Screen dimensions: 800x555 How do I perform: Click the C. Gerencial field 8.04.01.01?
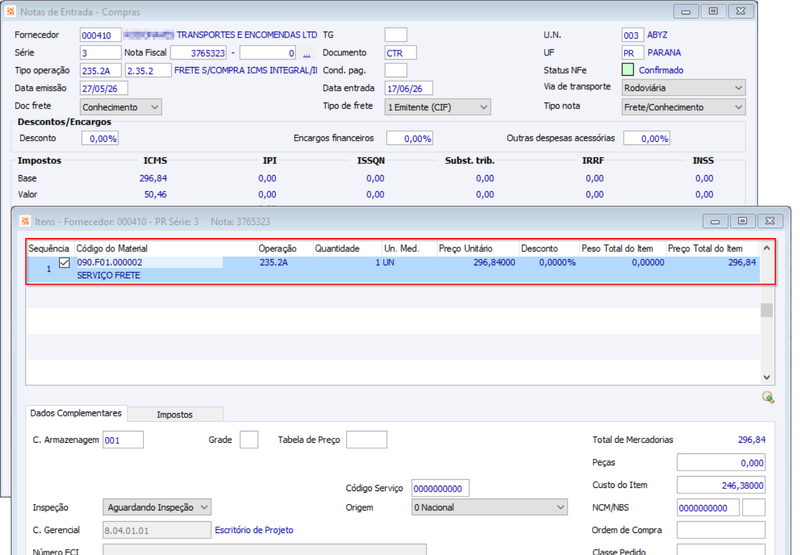[x=157, y=530]
